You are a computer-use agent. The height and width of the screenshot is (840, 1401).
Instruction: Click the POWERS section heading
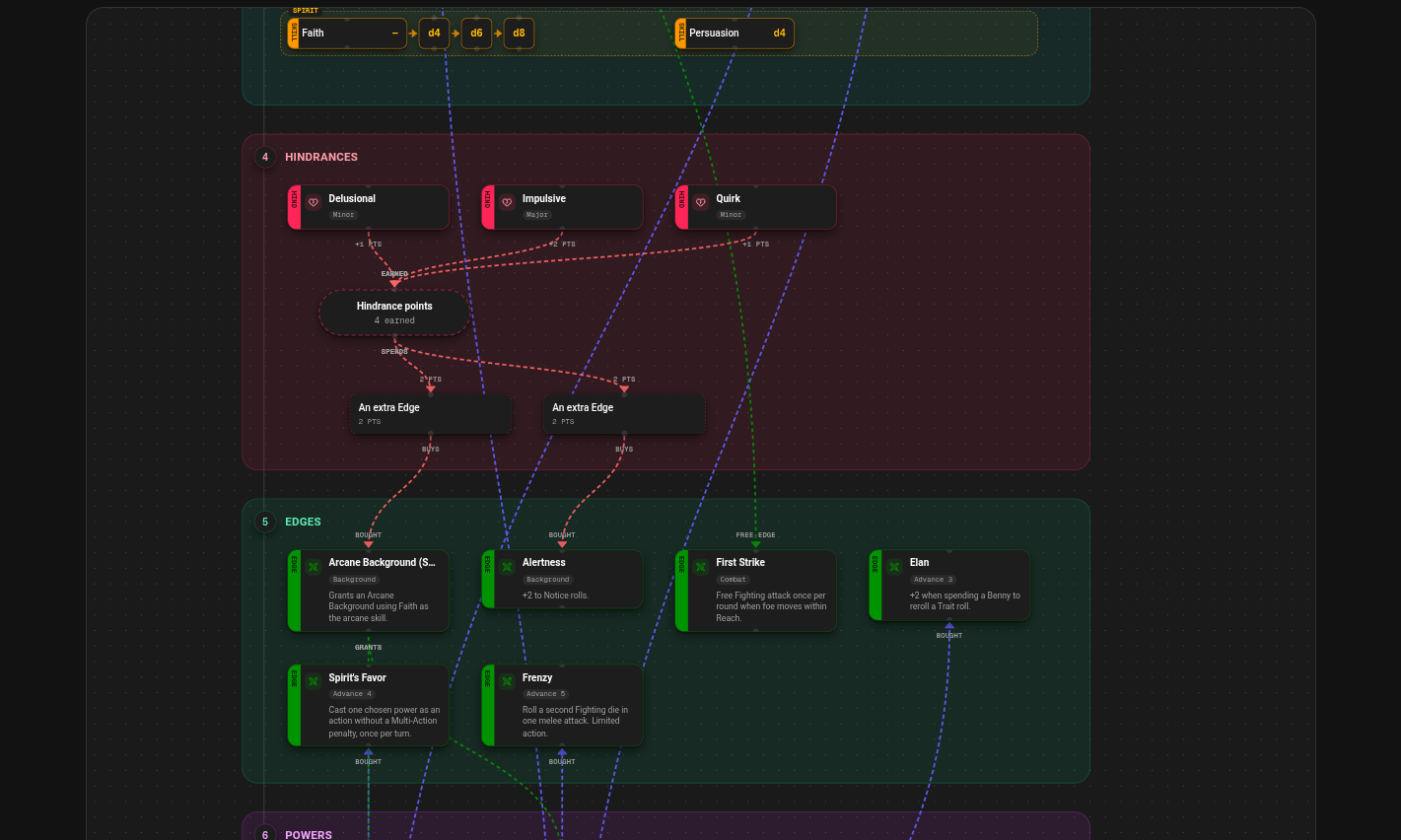[x=309, y=834]
